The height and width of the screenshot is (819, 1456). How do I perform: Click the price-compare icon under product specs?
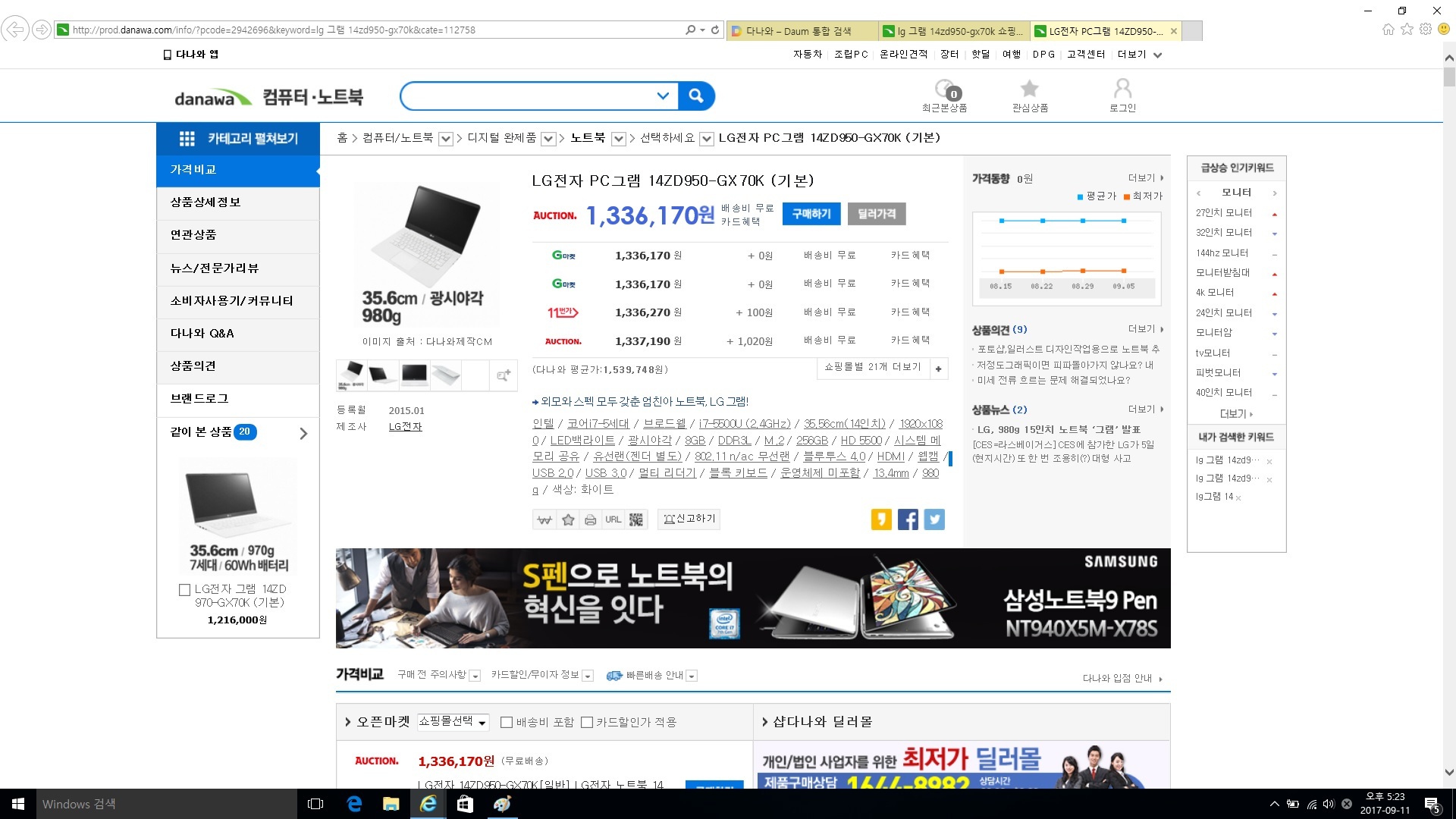pos(544,519)
